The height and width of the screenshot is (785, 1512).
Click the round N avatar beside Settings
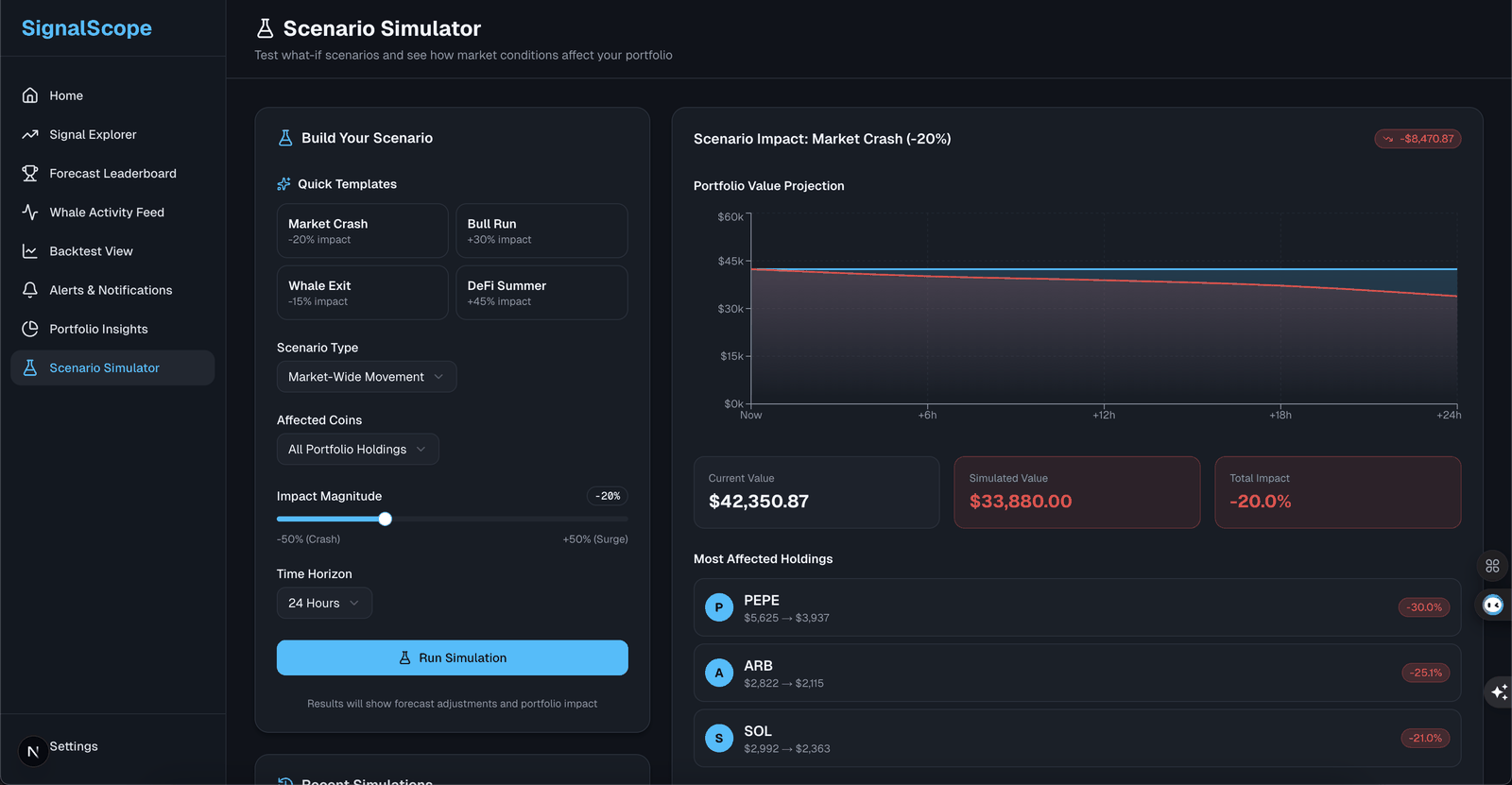(x=33, y=751)
